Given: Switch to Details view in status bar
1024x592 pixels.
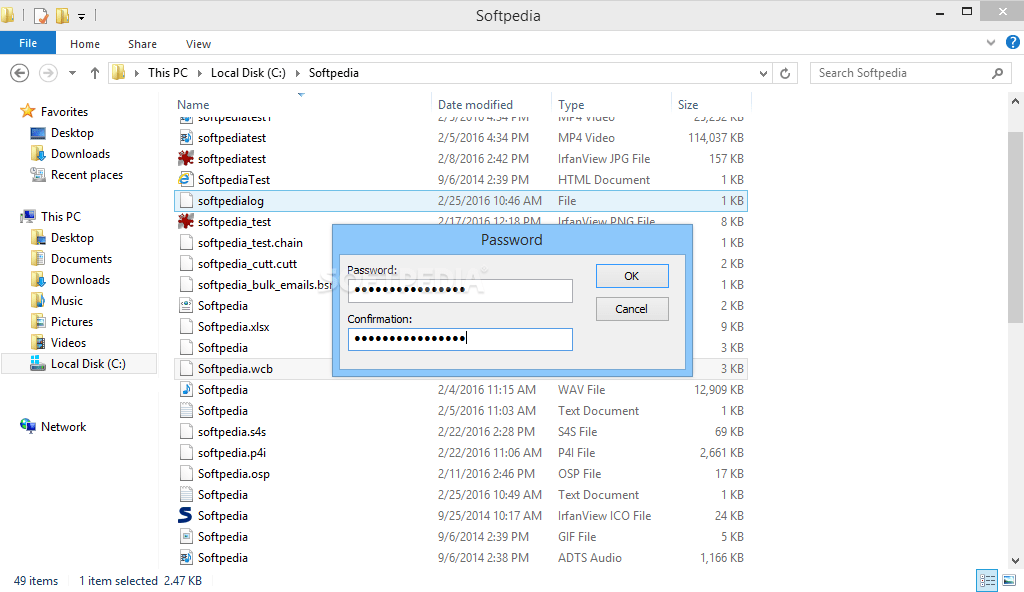Looking at the screenshot, I should pyautogui.click(x=987, y=580).
